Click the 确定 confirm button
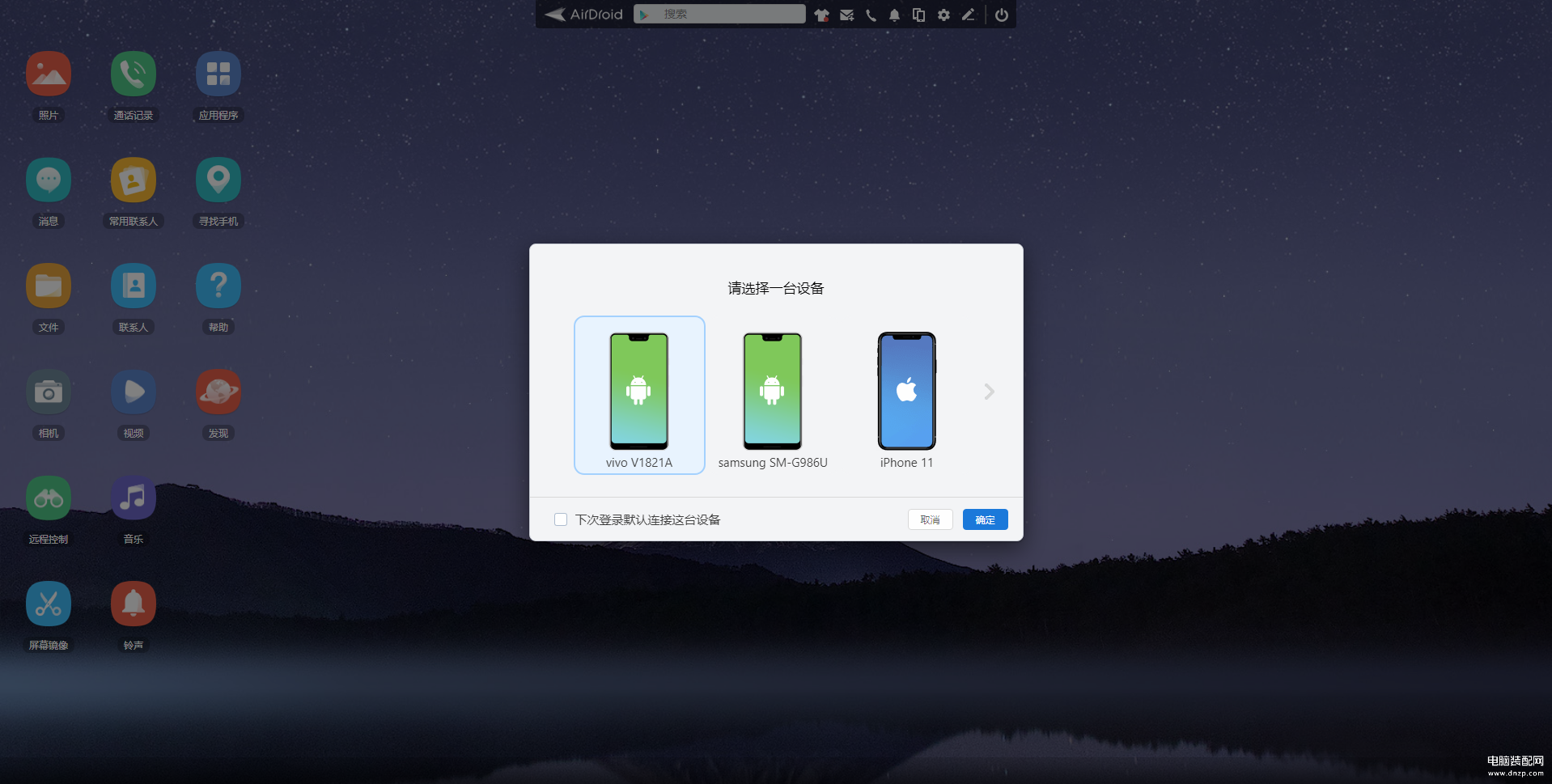Viewport: 1552px width, 784px height. pos(986,519)
